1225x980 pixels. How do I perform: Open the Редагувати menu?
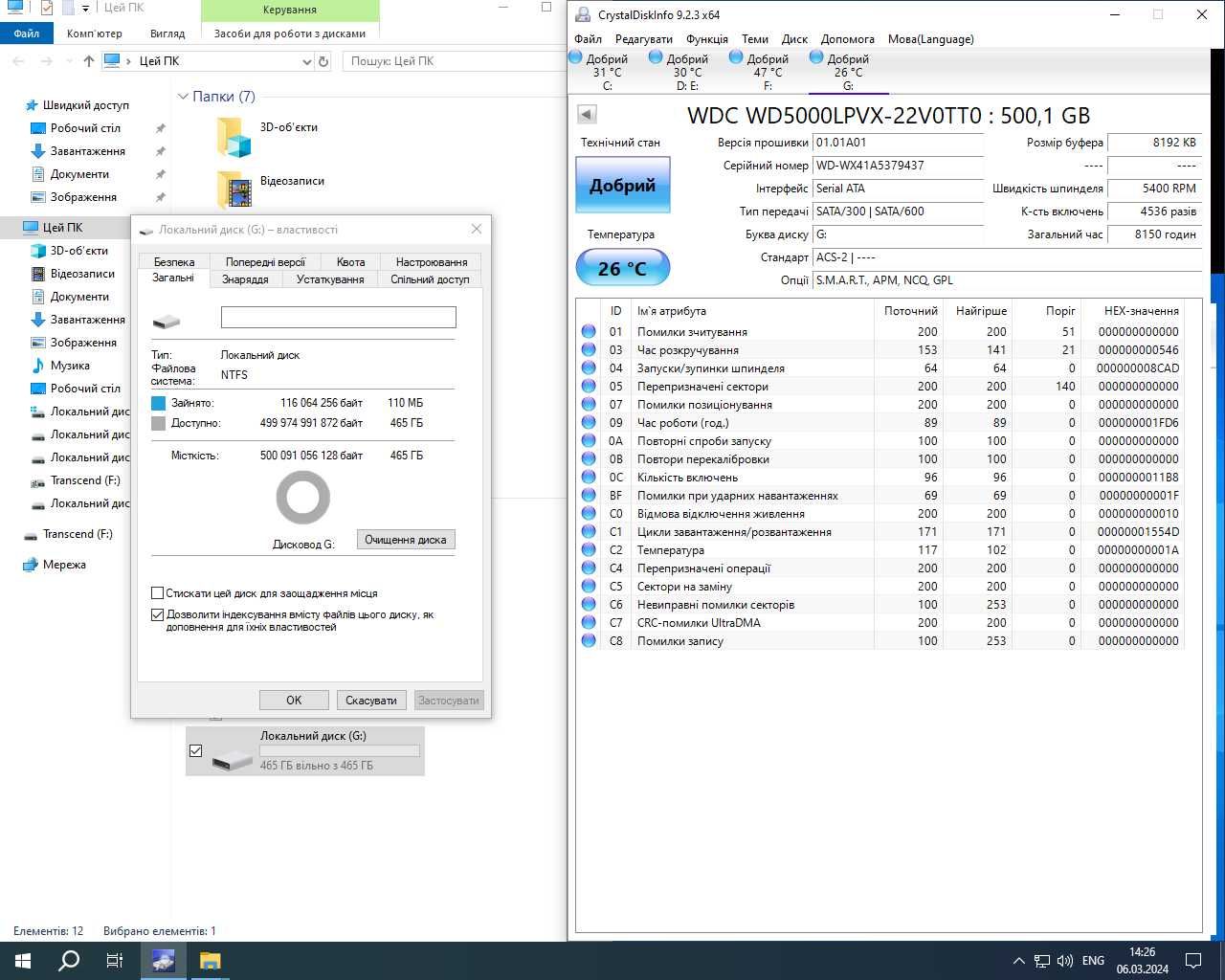point(643,39)
